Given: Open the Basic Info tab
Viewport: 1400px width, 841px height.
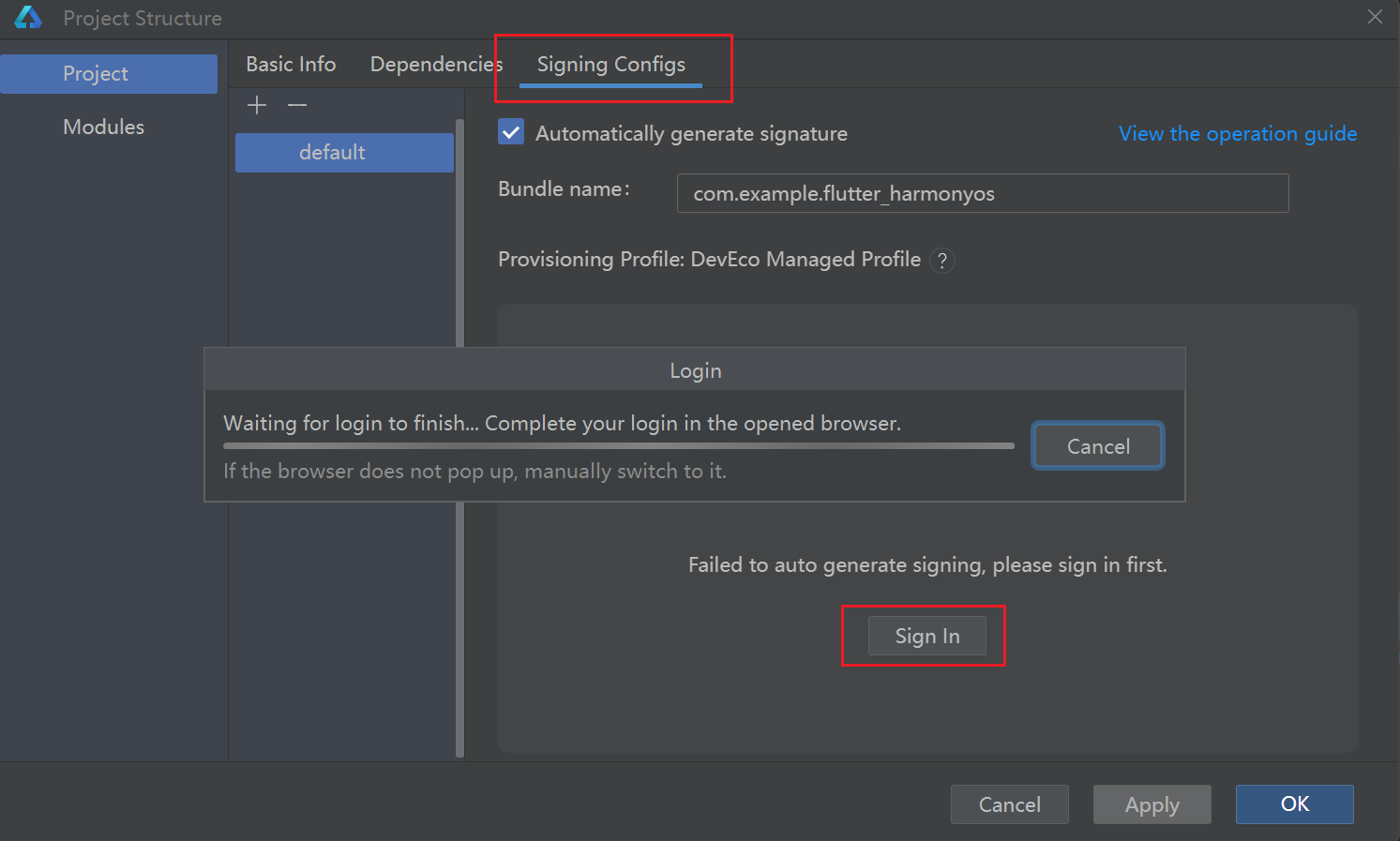Looking at the screenshot, I should 291,64.
